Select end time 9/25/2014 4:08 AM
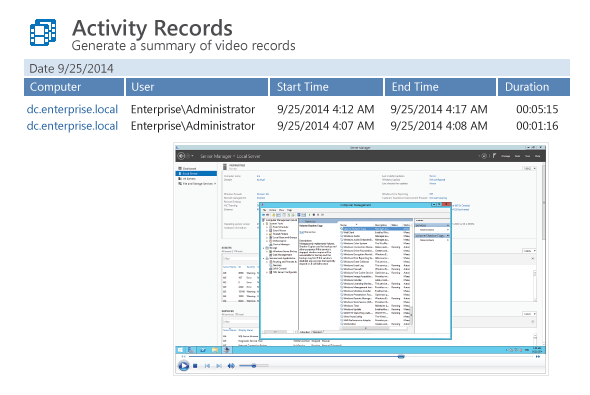Image resolution: width=590 pixels, height=395 pixels. 439,126
